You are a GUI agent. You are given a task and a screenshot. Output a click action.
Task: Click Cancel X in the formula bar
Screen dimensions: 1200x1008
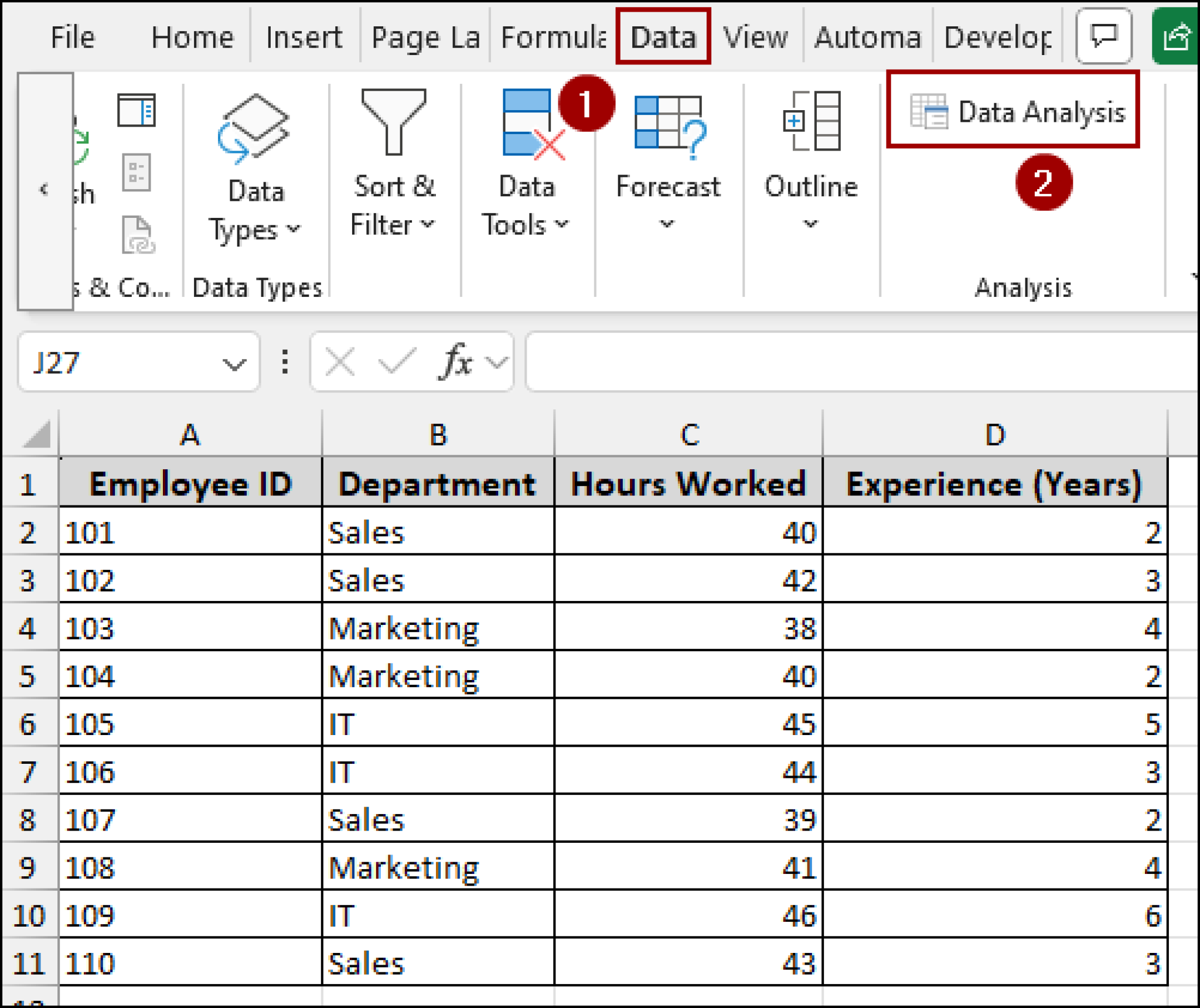339,361
